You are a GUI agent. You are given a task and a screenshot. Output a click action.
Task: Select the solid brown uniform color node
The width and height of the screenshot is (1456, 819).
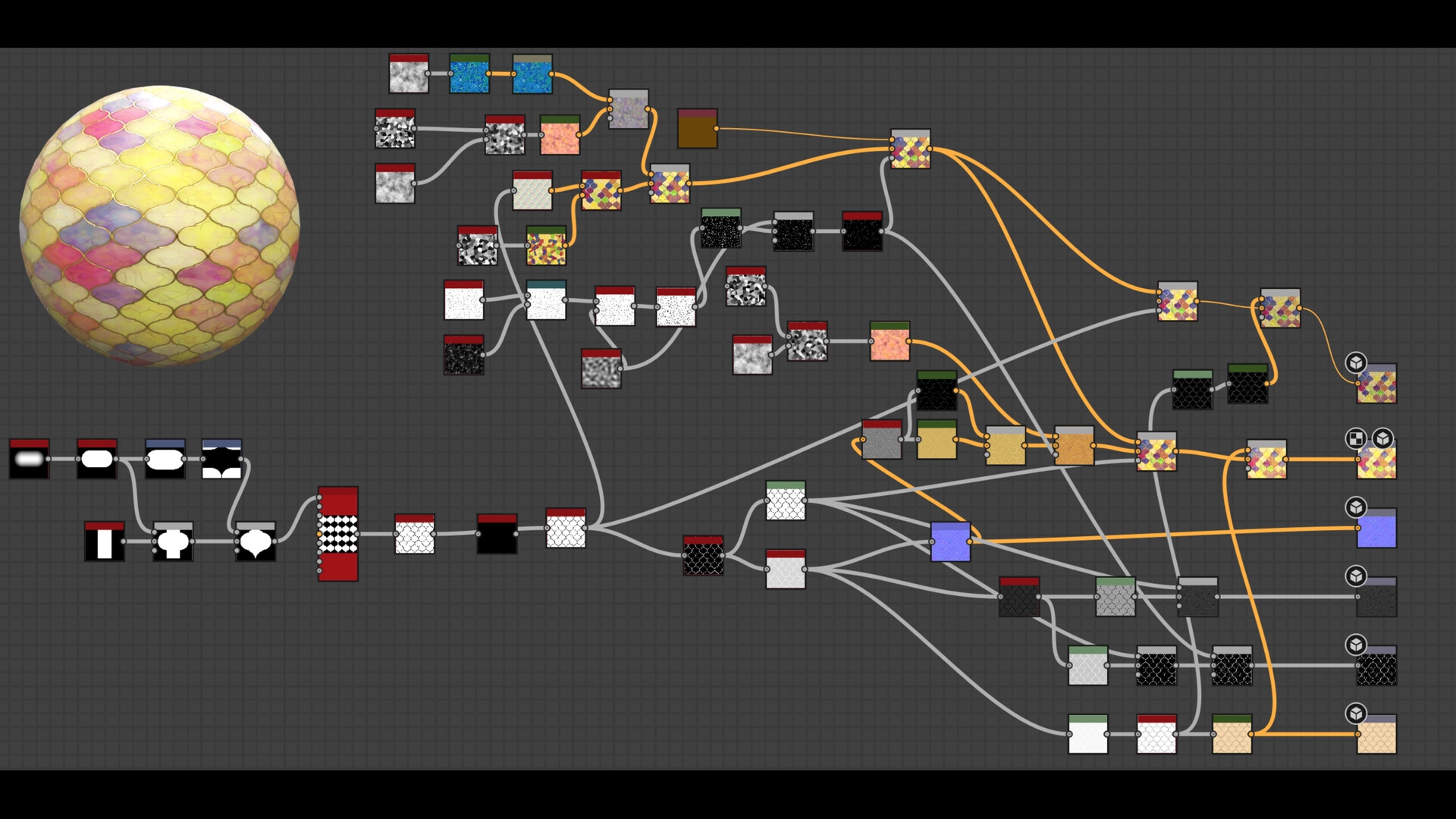[x=697, y=129]
